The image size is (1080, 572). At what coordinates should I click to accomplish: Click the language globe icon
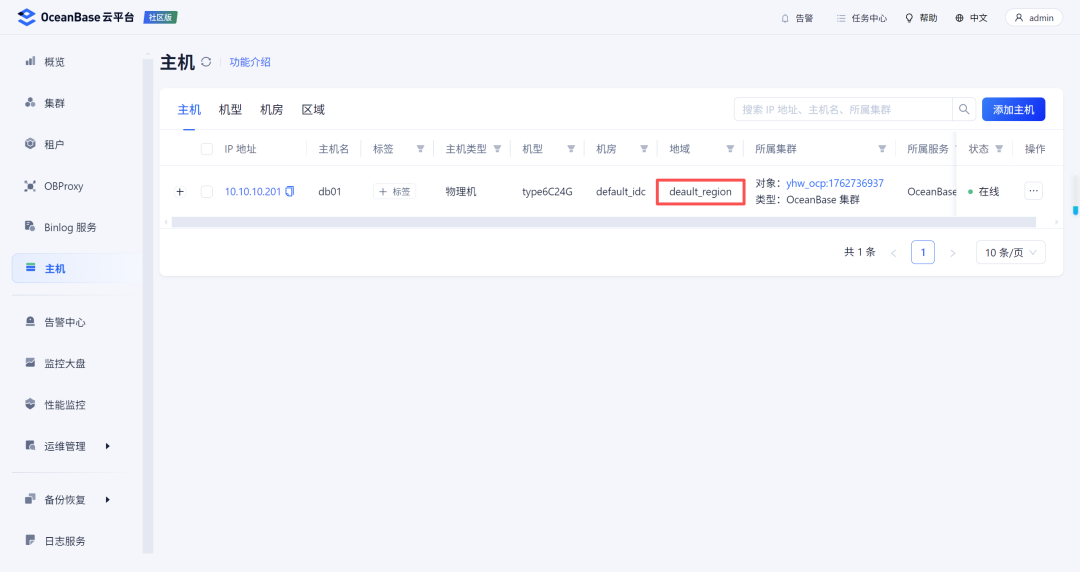pyautogui.click(x=959, y=19)
